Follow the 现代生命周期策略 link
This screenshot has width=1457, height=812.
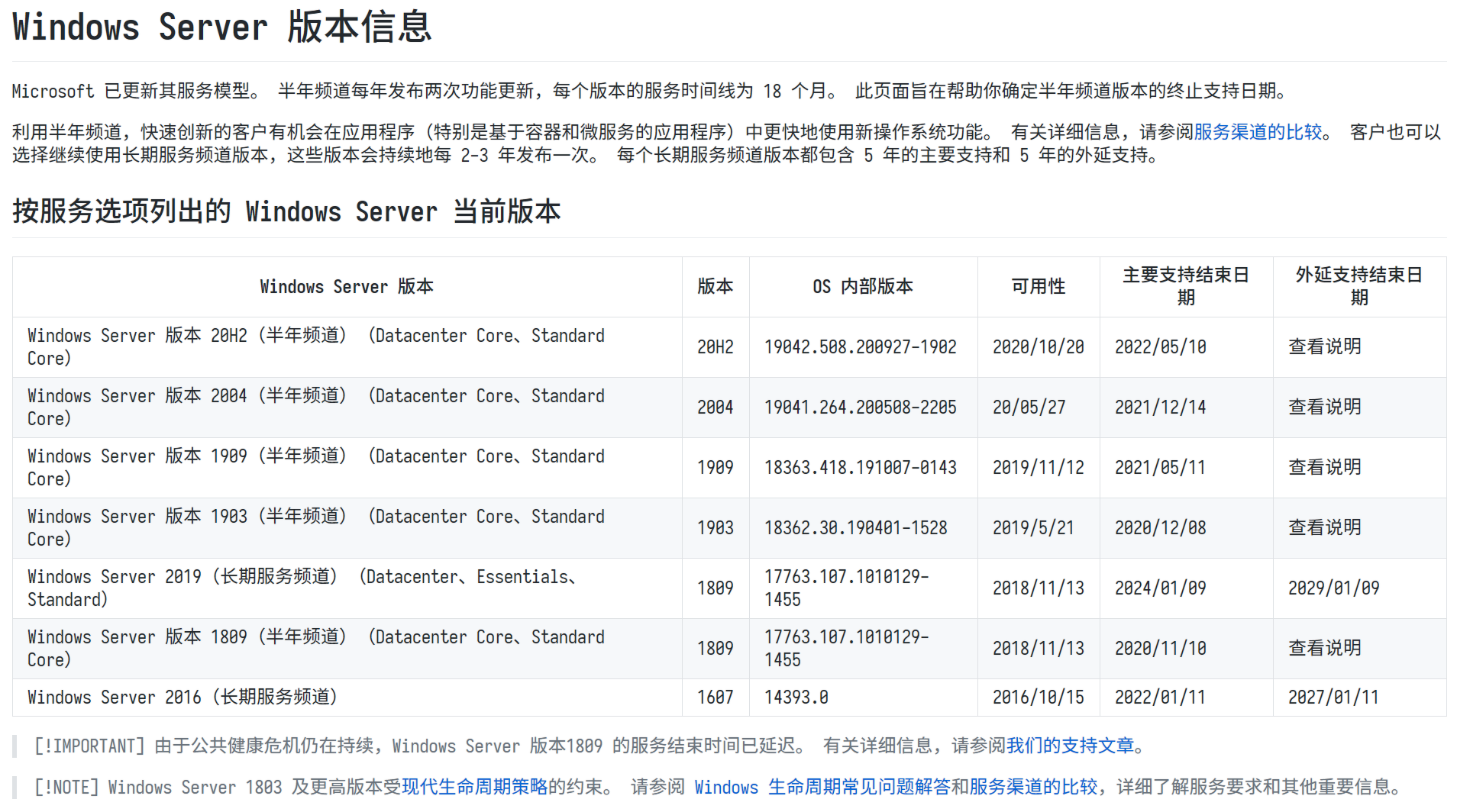[x=475, y=787]
